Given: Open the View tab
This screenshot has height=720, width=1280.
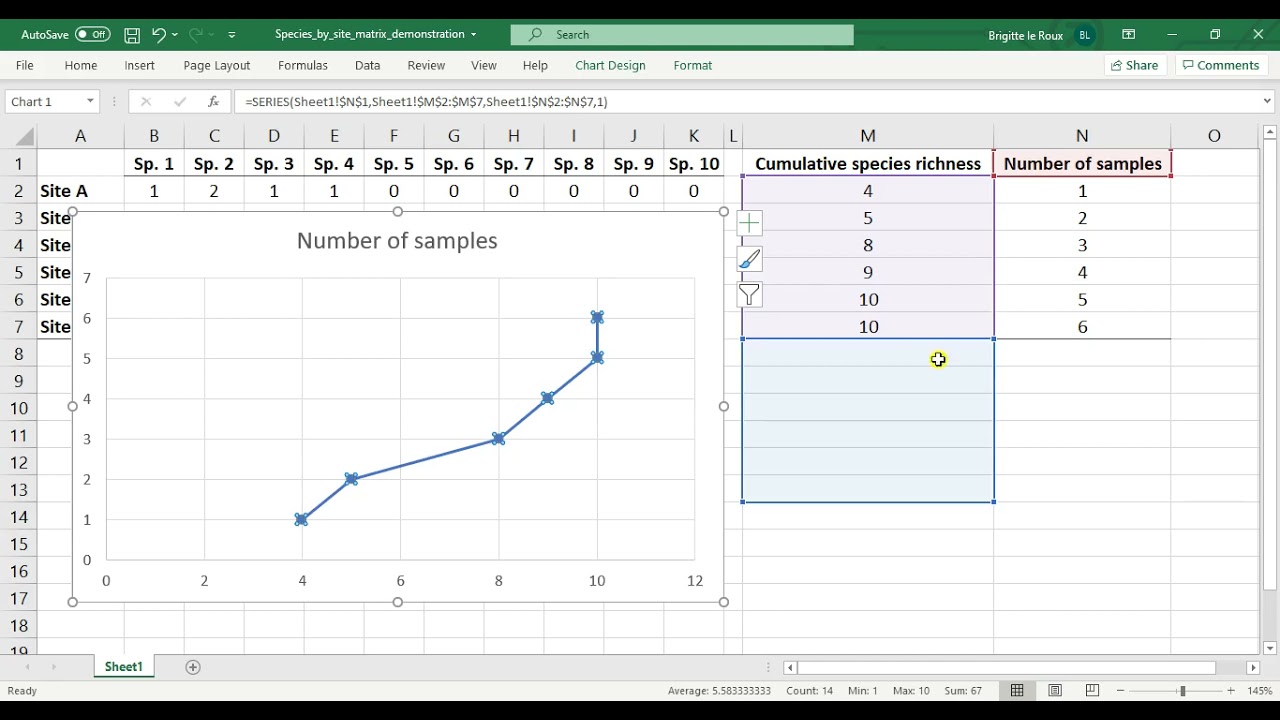Looking at the screenshot, I should 484,65.
